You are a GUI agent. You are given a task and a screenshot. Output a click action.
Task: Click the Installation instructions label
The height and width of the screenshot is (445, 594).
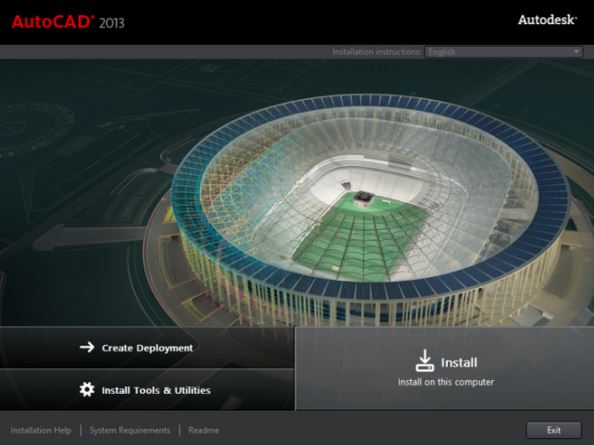[x=377, y=52]
